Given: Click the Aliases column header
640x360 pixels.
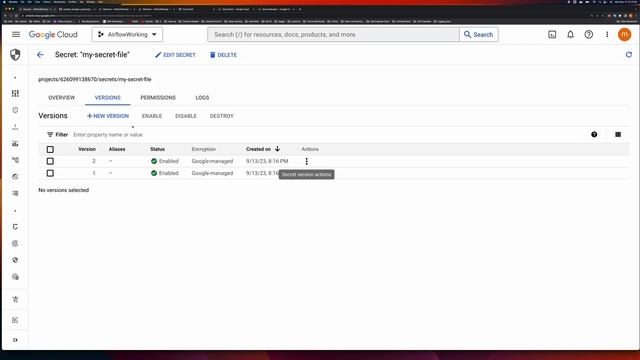Looking at the screenshot, I should (x=117, y=149).
